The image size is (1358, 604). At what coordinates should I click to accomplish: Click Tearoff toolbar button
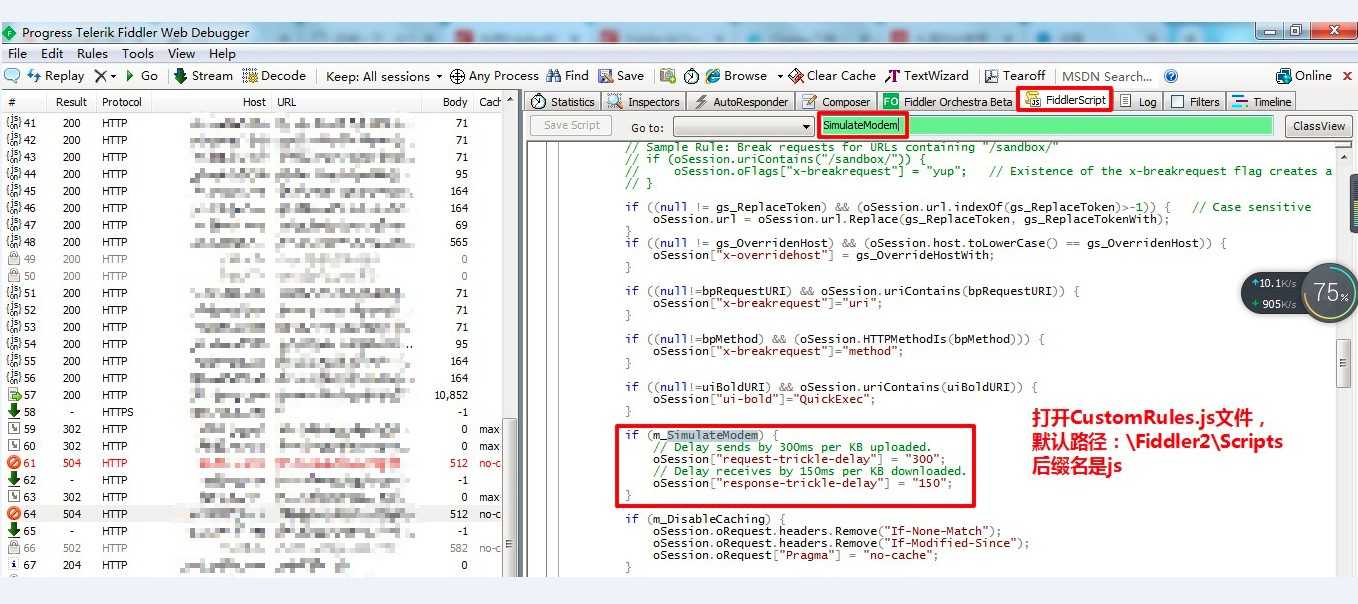(1014, 76)
